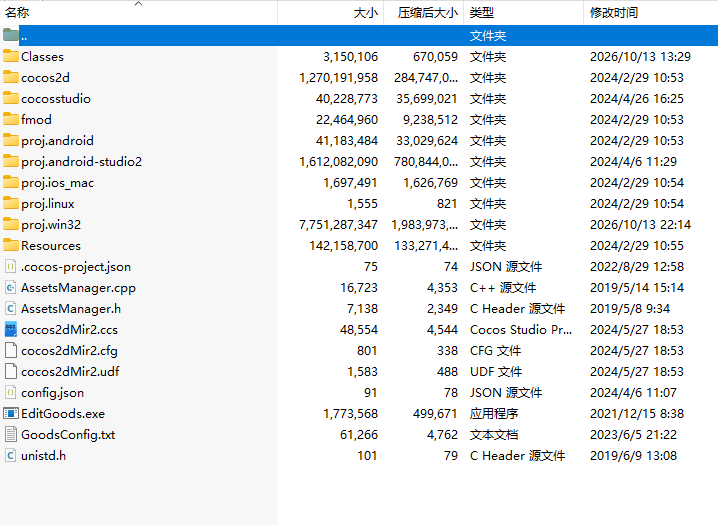Click the cocos2d folder icon
718x525 pixels.
tap(11, 77)
